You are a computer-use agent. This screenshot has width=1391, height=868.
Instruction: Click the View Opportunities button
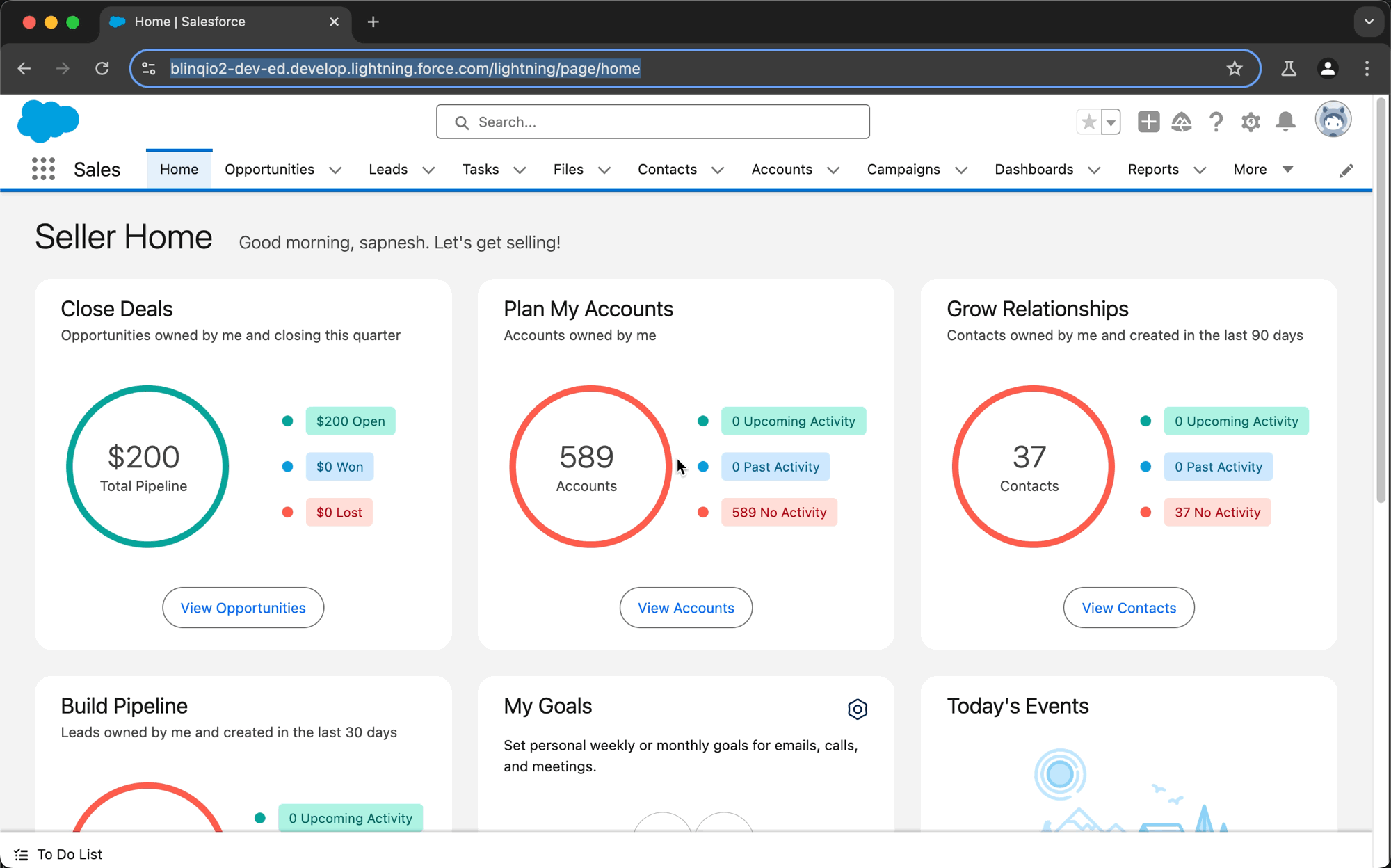[x=243, y=607]
